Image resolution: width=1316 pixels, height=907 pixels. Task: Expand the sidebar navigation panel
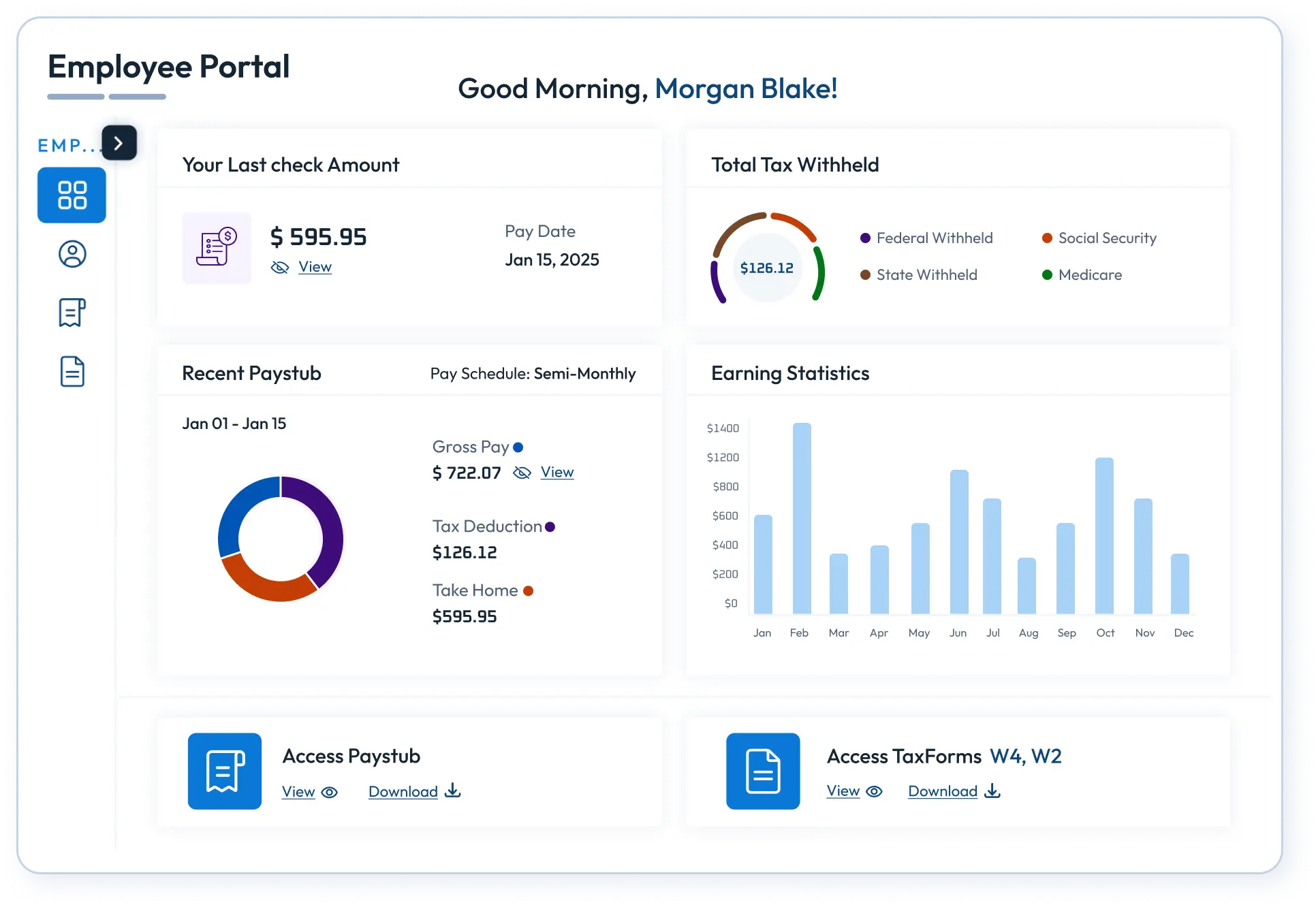pyautogui.click(x=119, y=143)
